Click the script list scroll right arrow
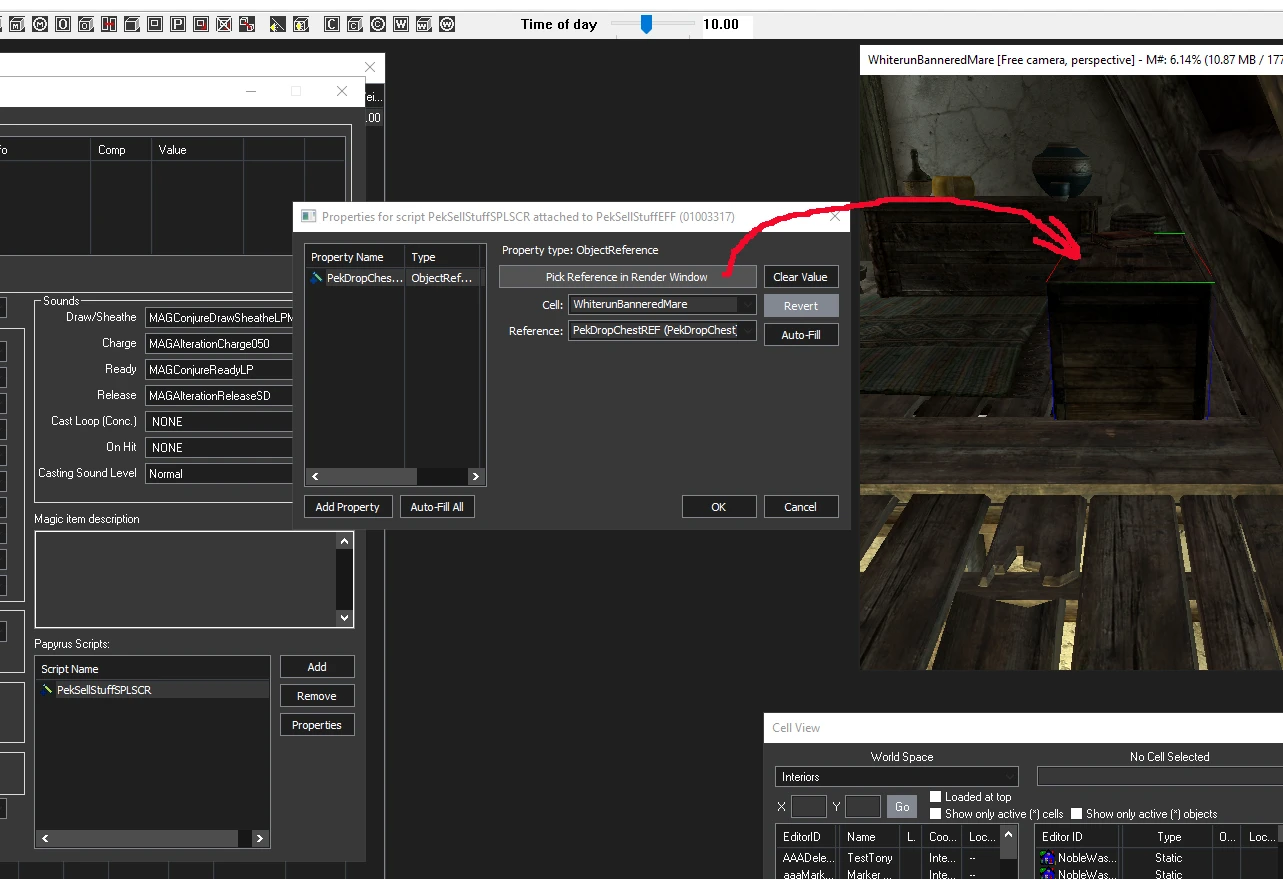 click(260, 839)
